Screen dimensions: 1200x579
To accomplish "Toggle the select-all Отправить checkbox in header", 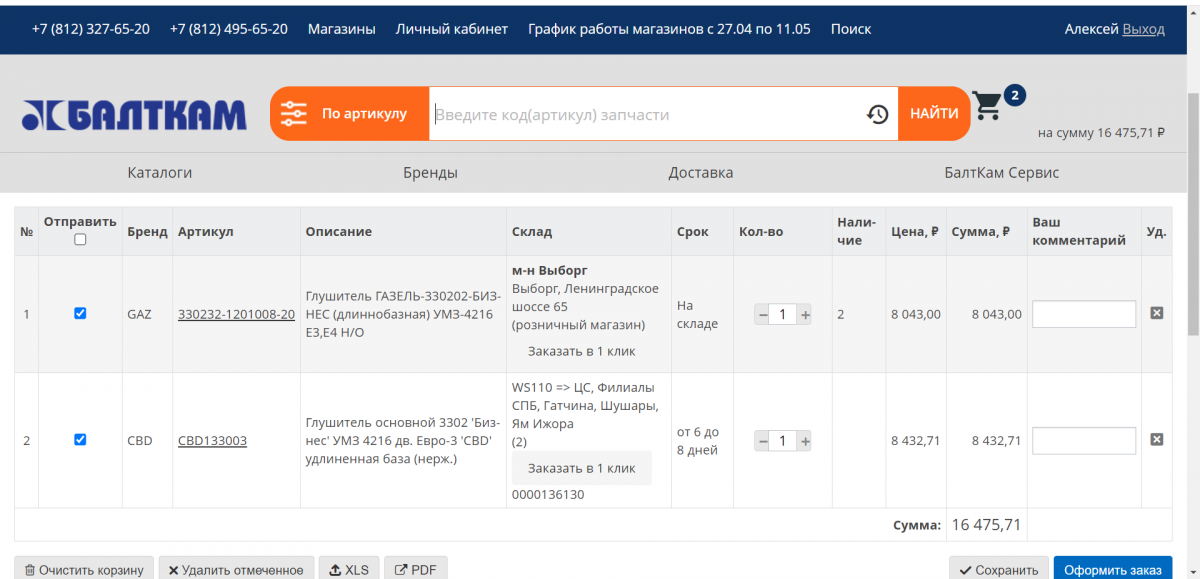I will click(x=80, y=239).
